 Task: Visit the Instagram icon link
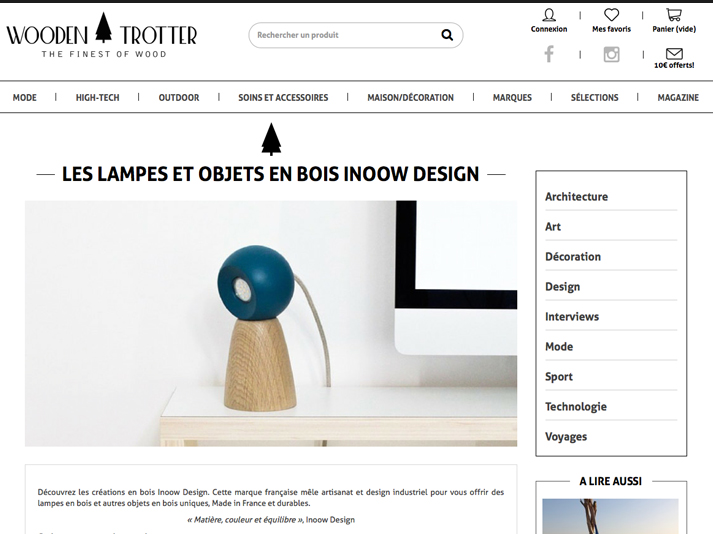coord(611,54)
